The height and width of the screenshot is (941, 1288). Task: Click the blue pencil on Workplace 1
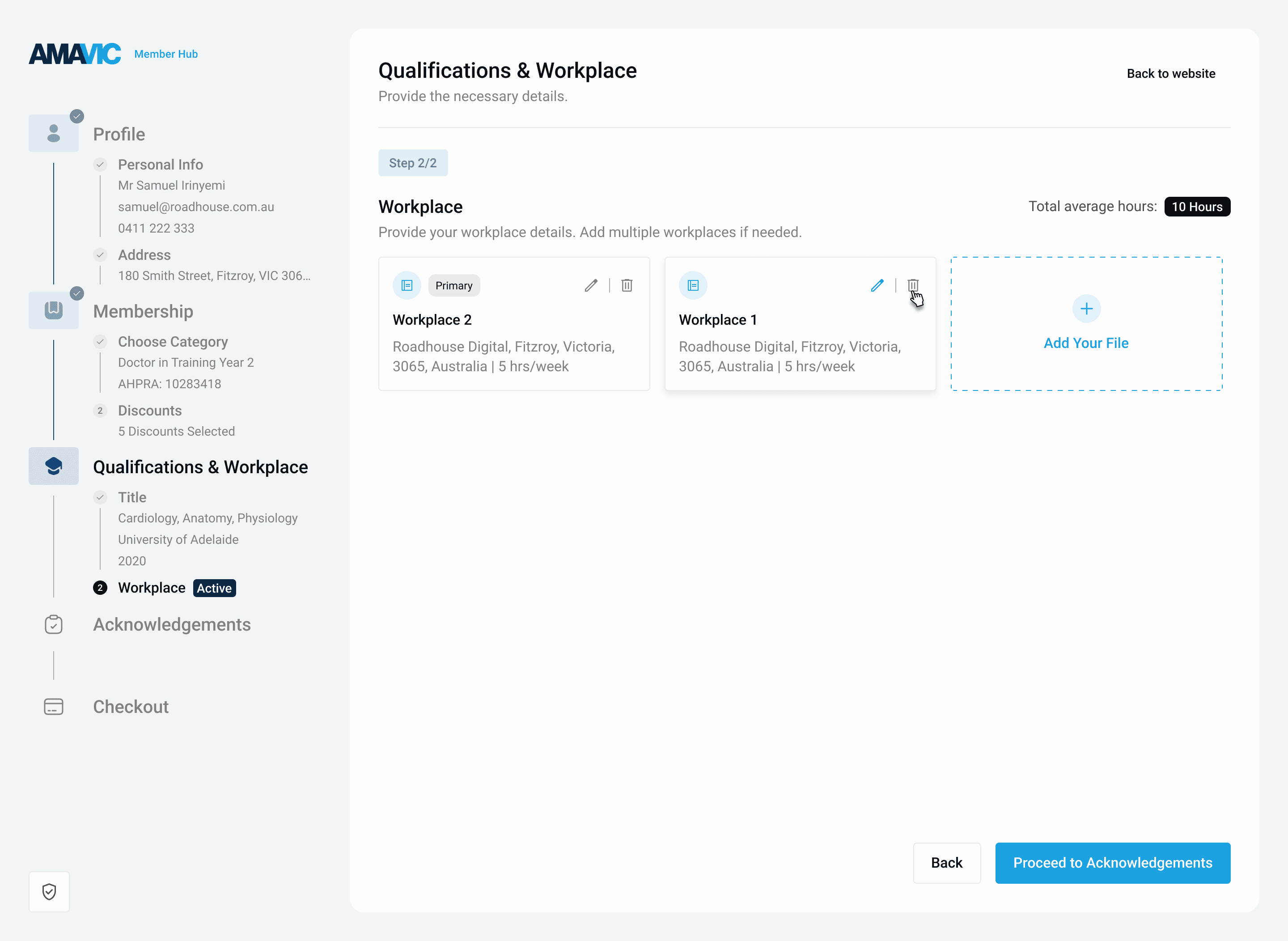(877, 285)
